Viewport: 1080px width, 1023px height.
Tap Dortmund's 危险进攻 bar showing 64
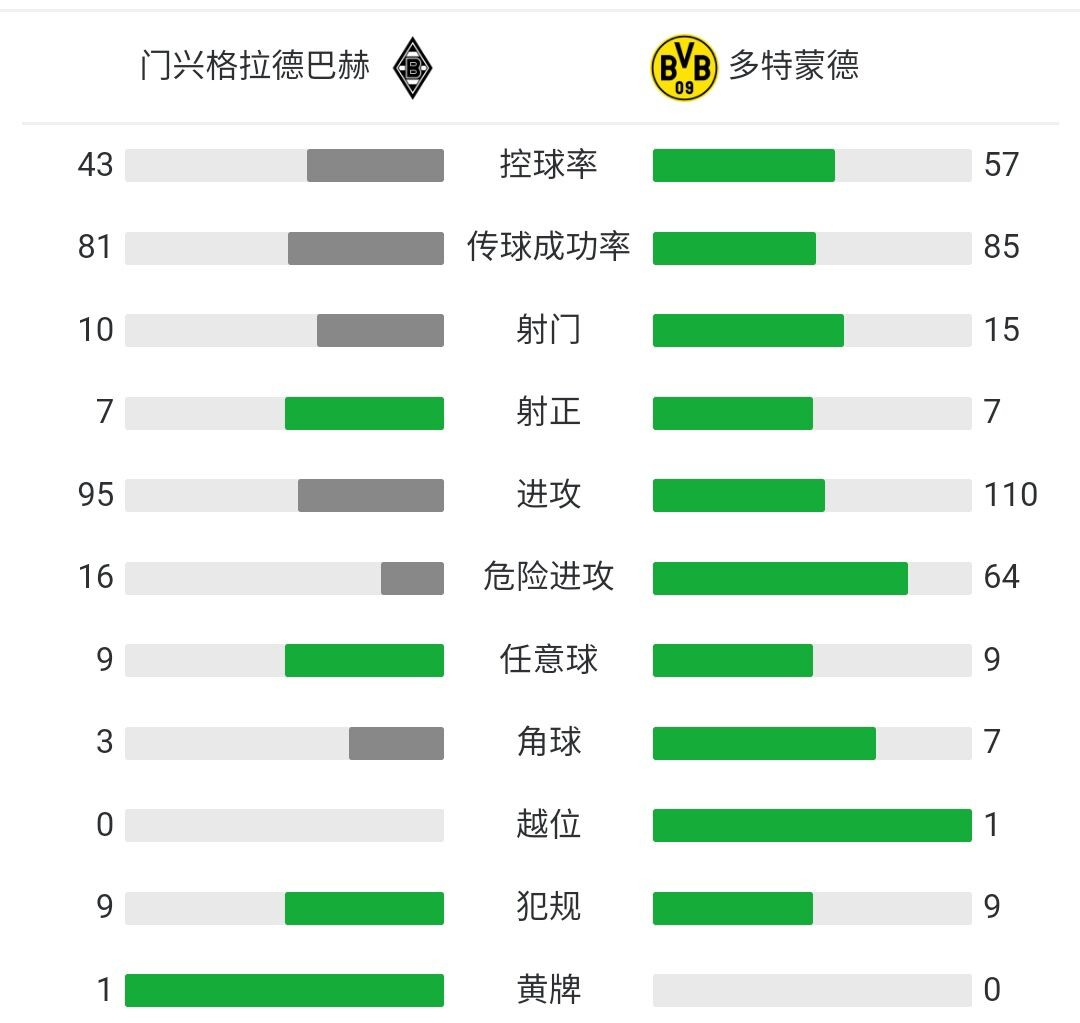click(x=780, y=578)
